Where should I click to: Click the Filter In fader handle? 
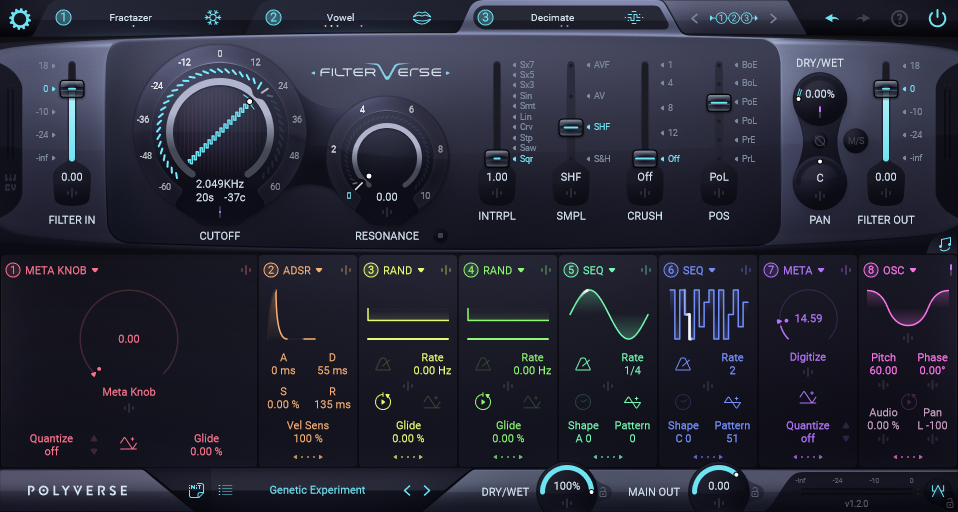[71, 89]
